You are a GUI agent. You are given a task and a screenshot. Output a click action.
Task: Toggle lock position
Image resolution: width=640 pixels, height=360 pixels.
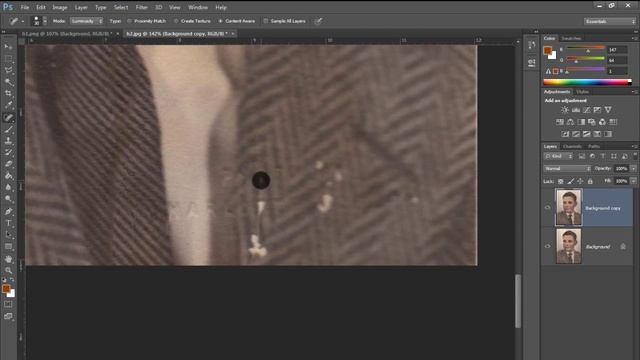click(580, 181)
